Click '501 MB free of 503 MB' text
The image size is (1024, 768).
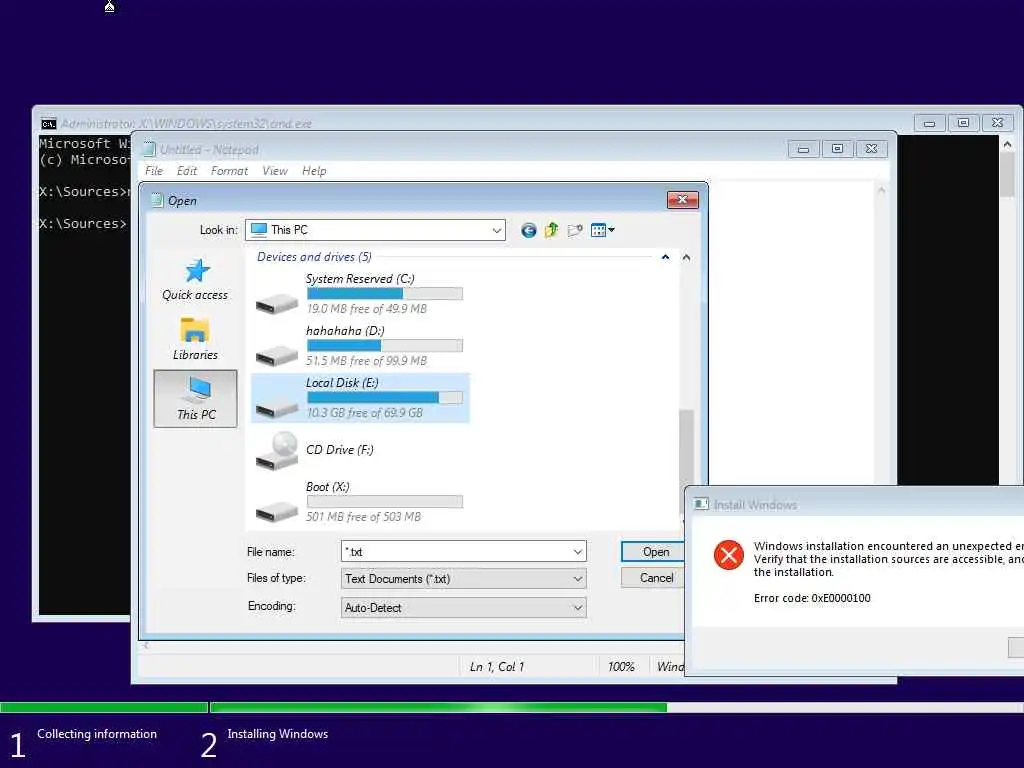click(x=363, y=517)
